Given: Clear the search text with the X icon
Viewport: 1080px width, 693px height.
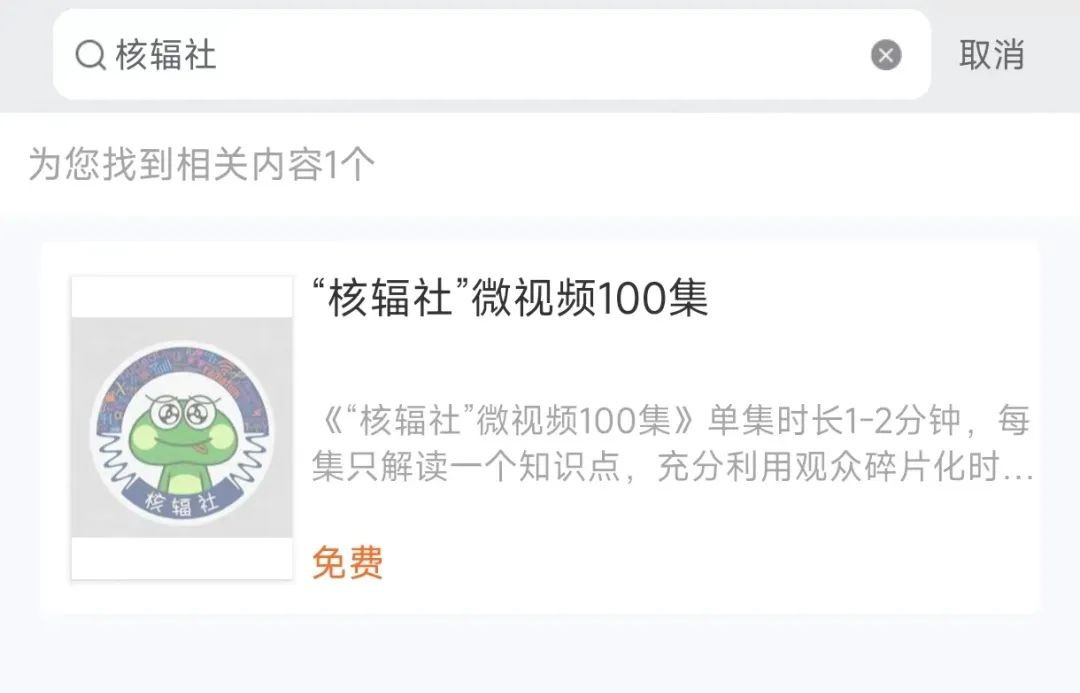Looking at the screenshot, I should pyautogui.click(x=886, y=55).
